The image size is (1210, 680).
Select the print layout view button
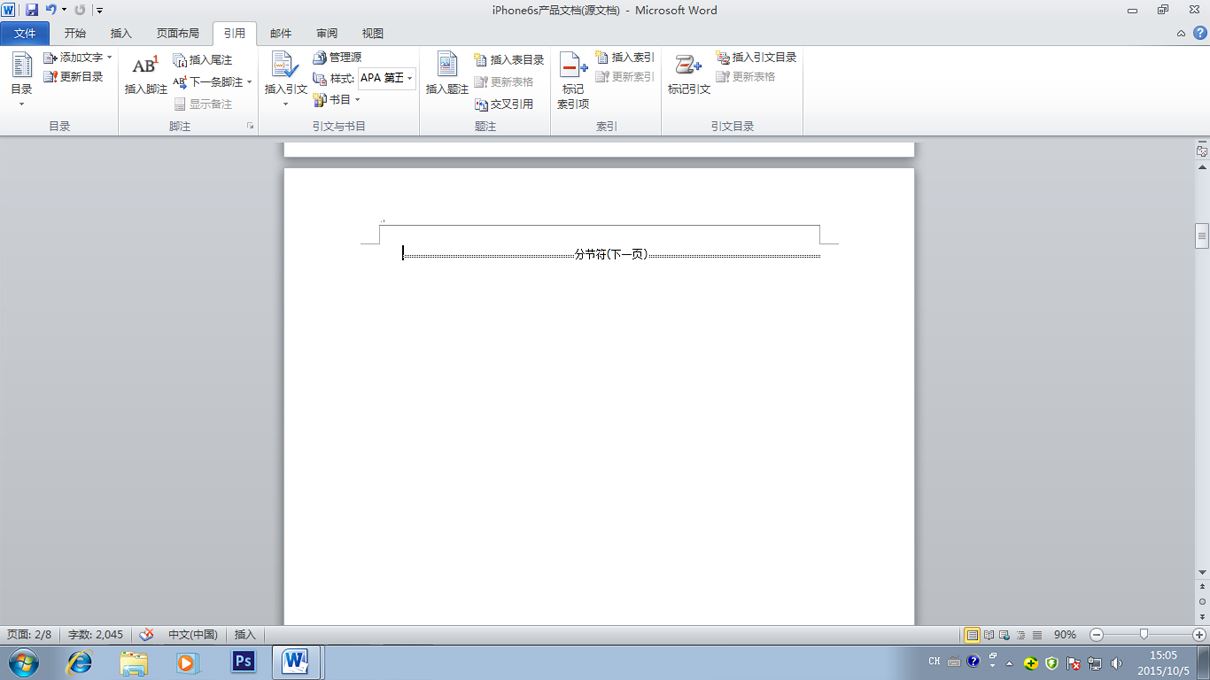(972, 635)
